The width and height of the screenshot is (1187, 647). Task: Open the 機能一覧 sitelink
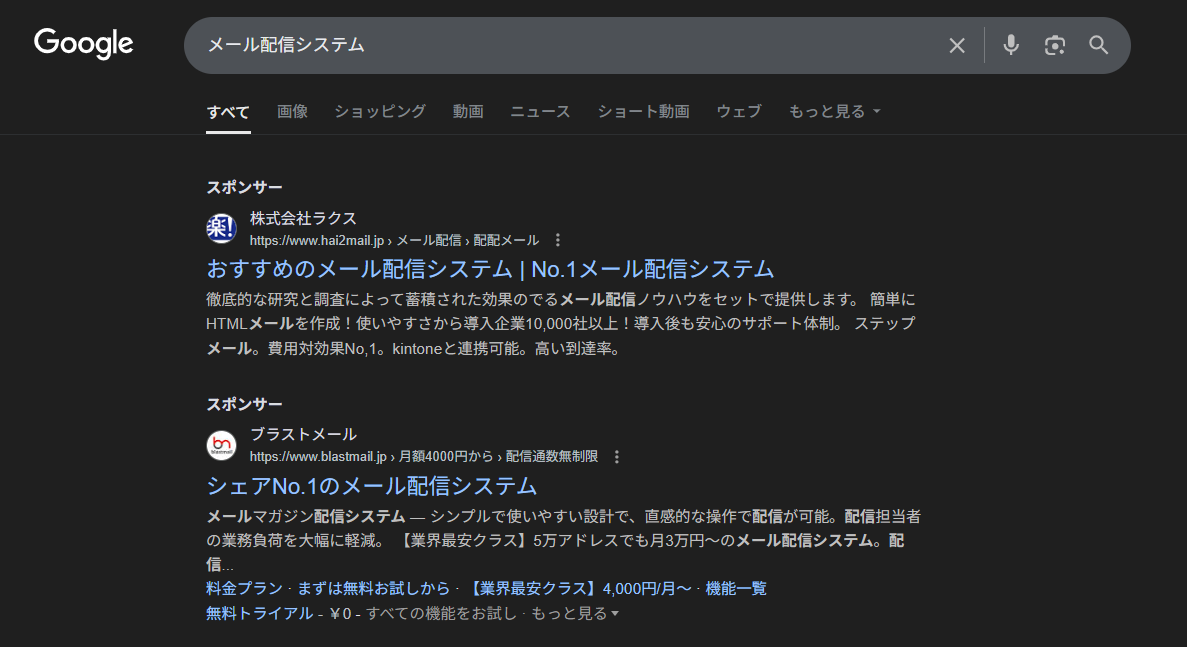click(x=736, y=588)
